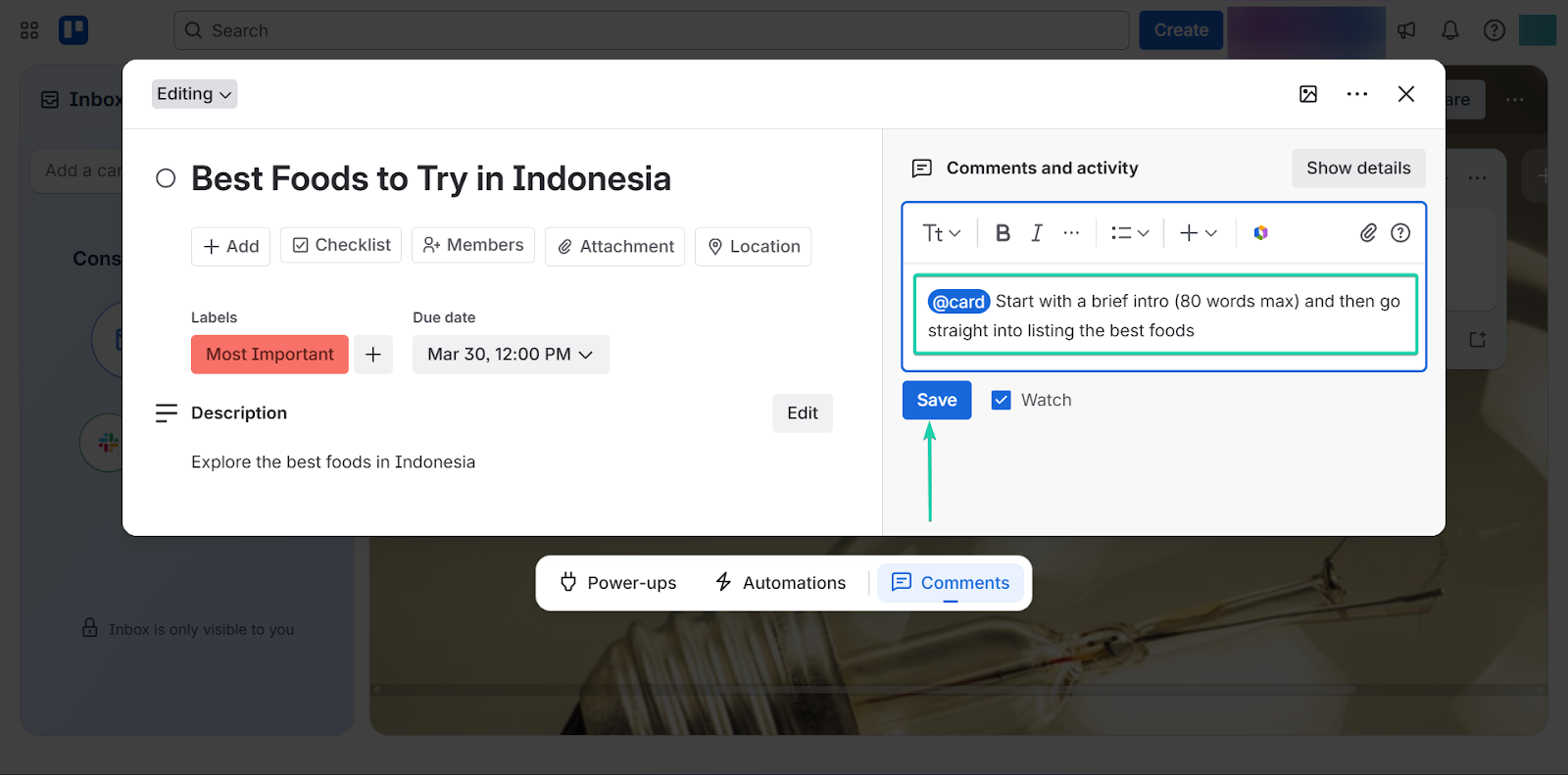Click the card cover image icon
This screenshot has width=1568, height=775.
[1308, 94]
